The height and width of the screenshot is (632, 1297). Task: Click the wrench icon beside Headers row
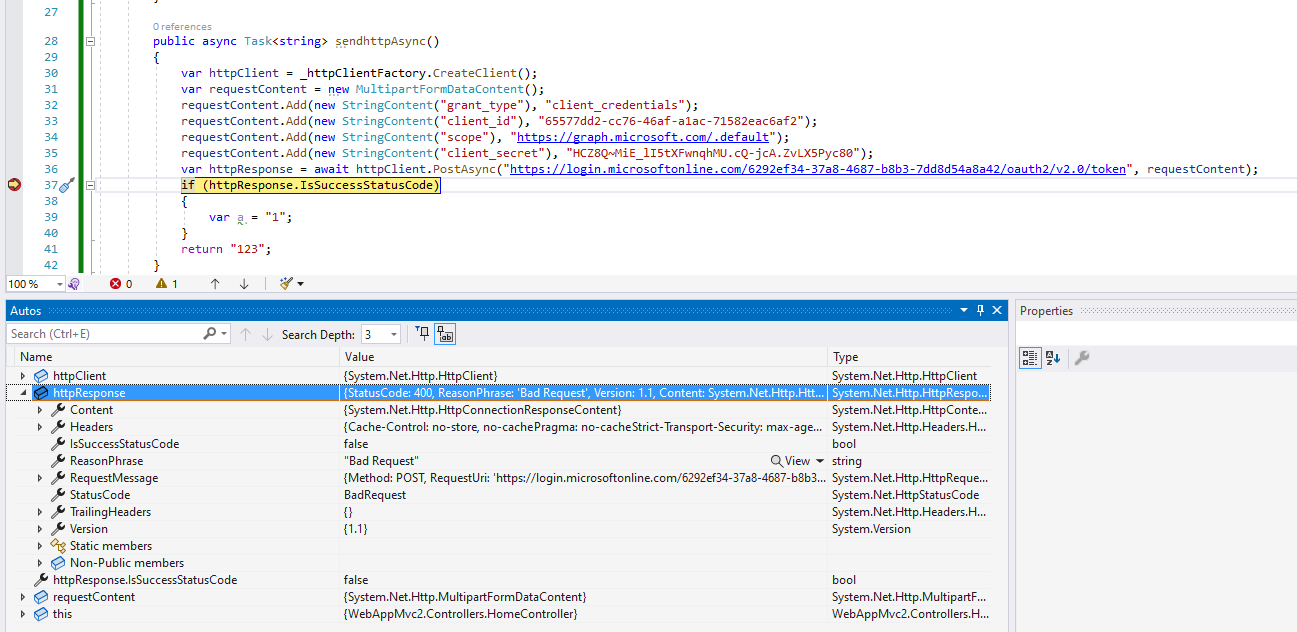[x=58, y=427]
